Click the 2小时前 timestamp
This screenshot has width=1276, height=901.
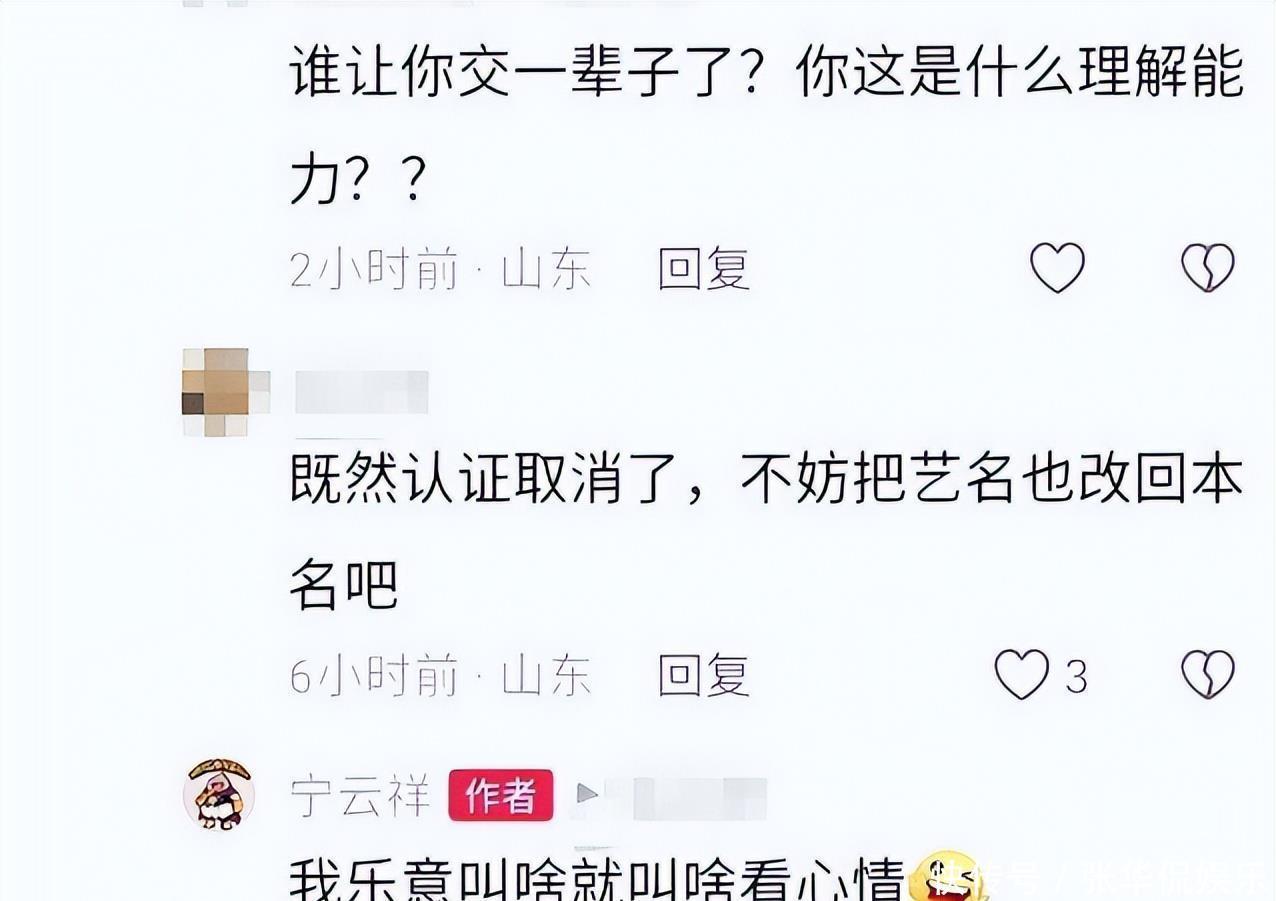(x=374, y=269)
